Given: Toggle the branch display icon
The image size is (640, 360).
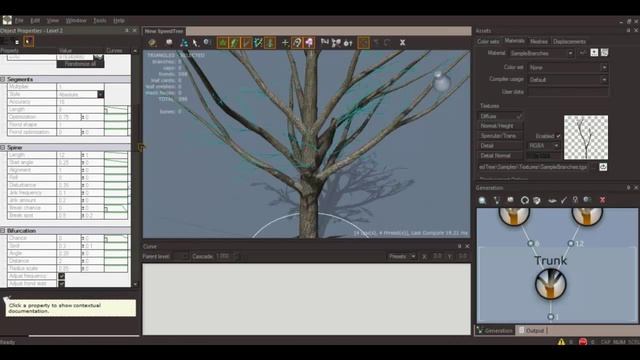Looking at the screenshot, I should click(x=246, y=42).
